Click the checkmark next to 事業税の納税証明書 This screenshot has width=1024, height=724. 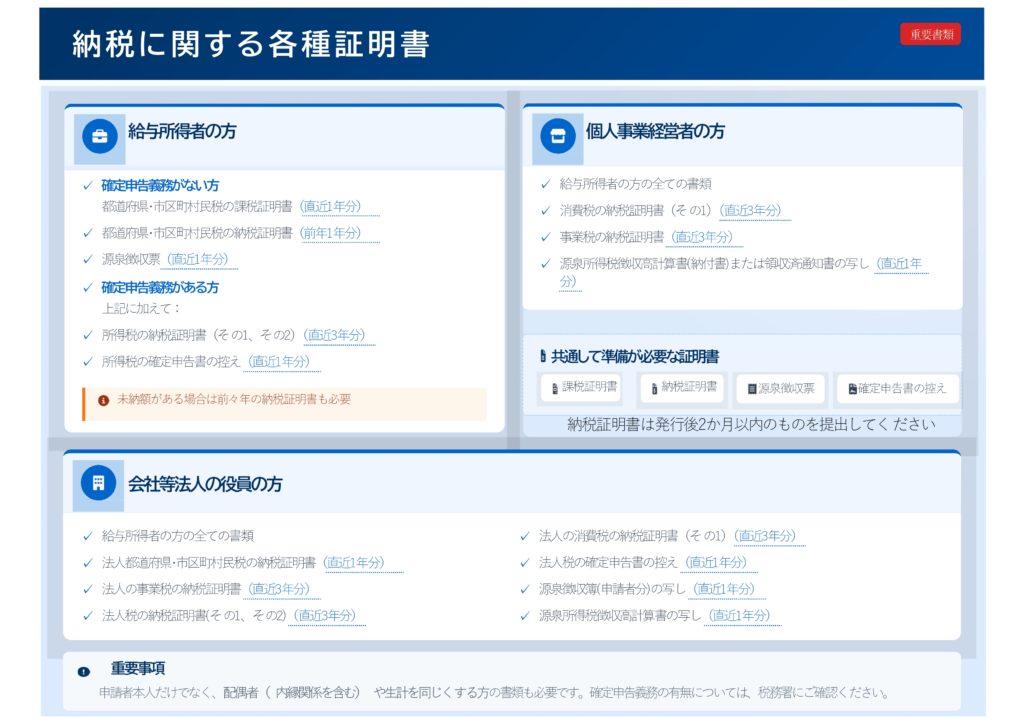tap(545, 237)
